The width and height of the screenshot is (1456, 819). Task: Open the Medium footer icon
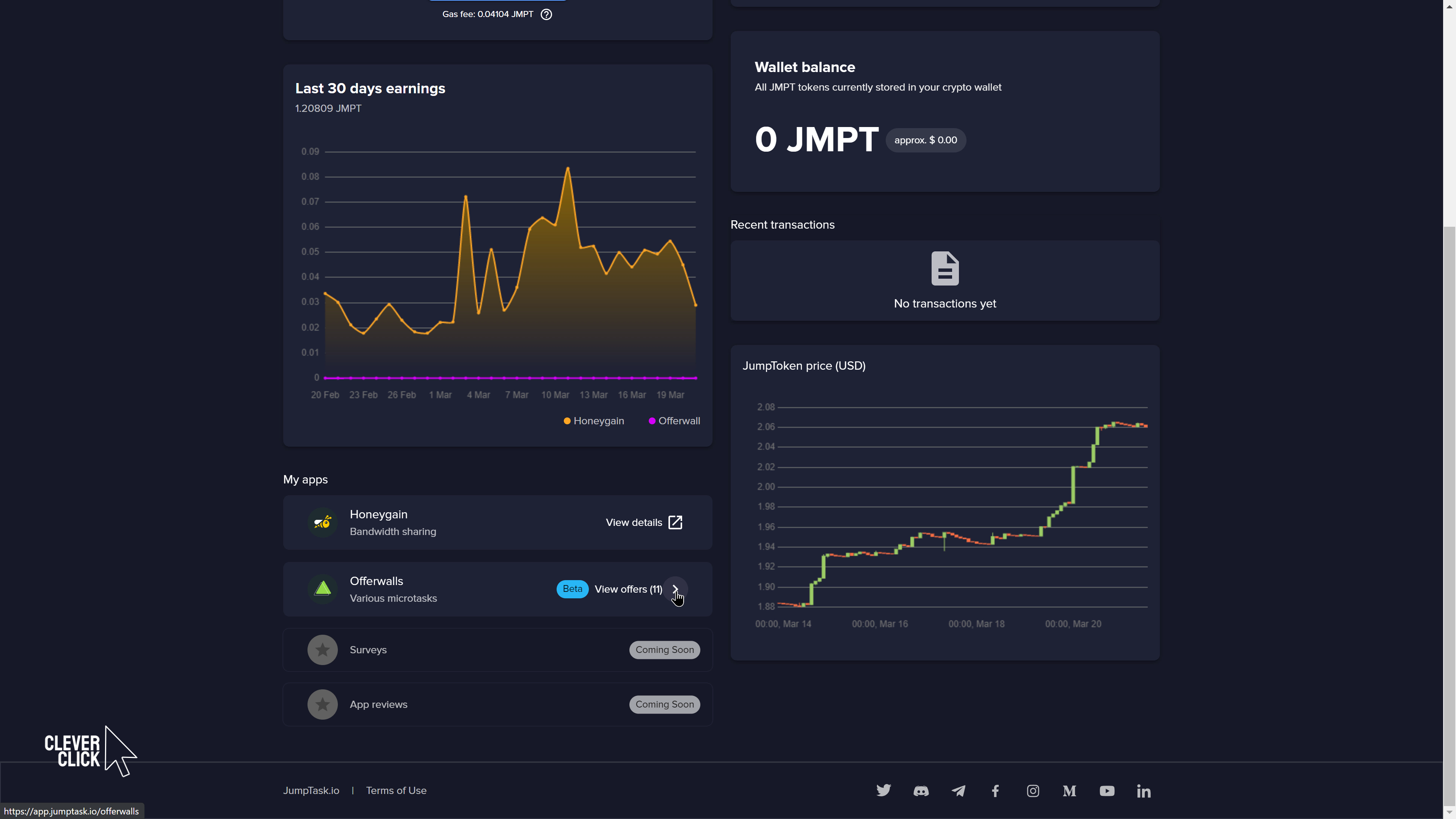[x=1069, y=791]
